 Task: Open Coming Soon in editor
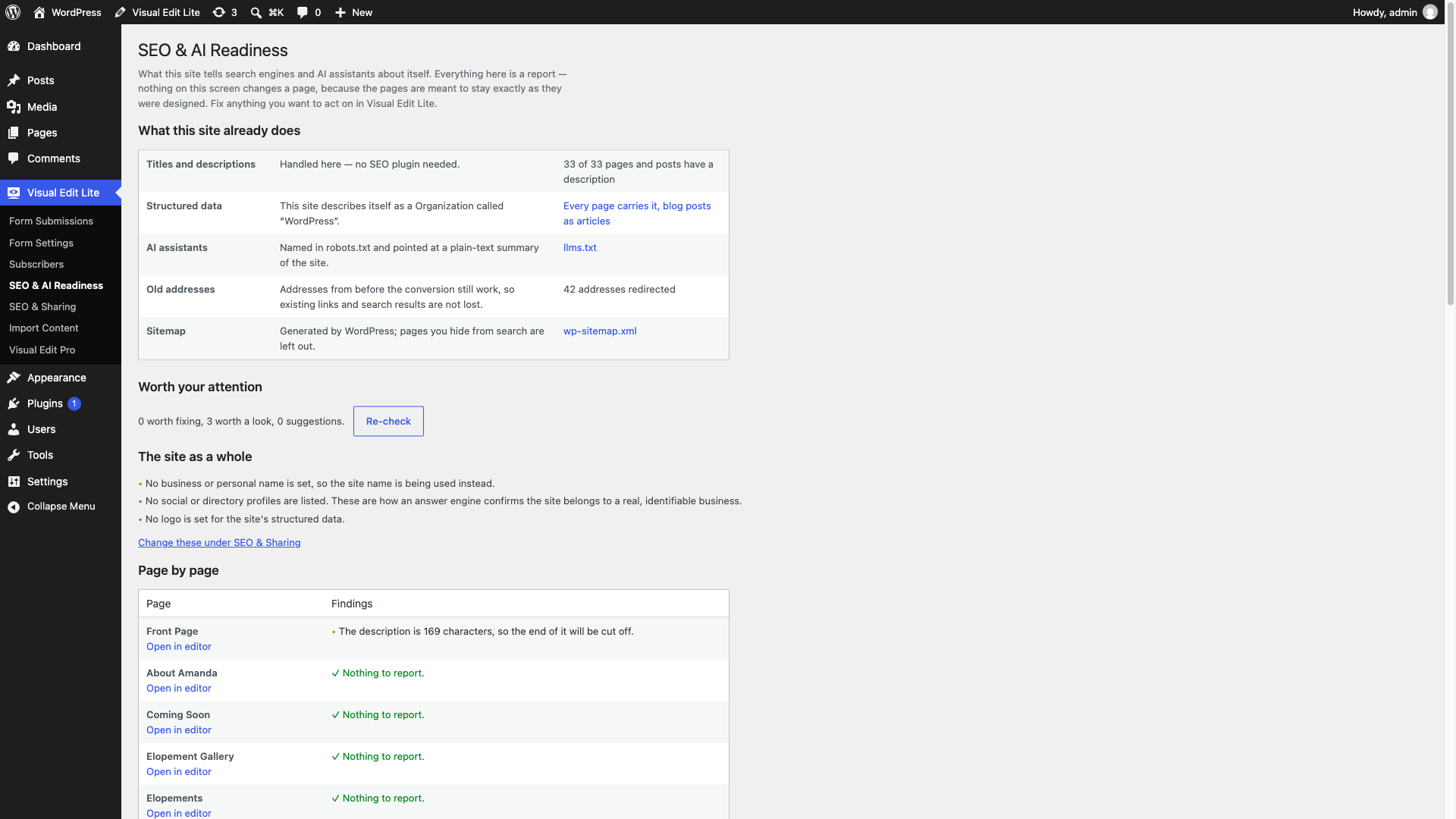click(x=179, y=730)
